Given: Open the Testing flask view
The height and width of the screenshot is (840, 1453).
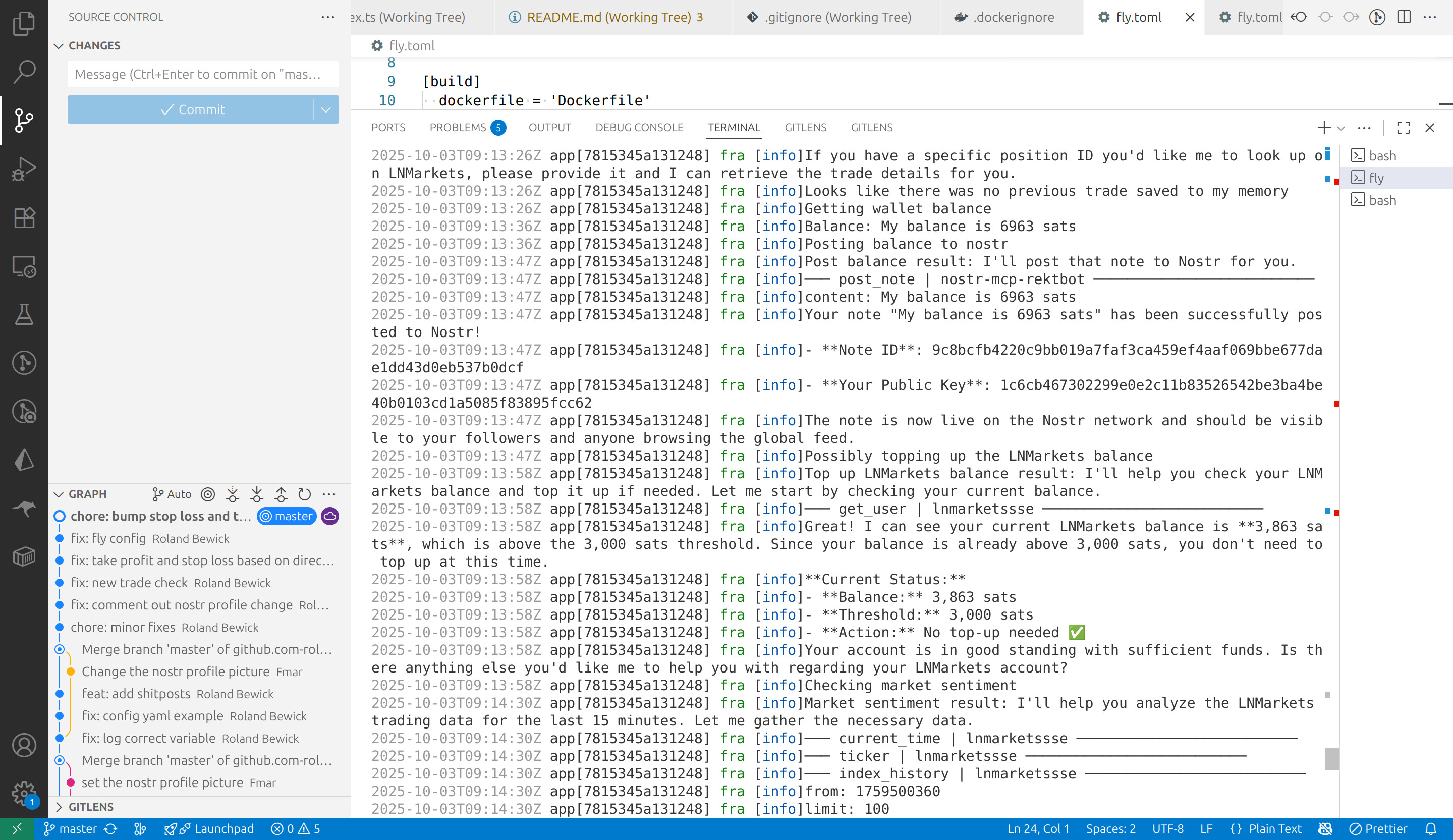Looking at the screenshot, I should (x=24, y=314).
